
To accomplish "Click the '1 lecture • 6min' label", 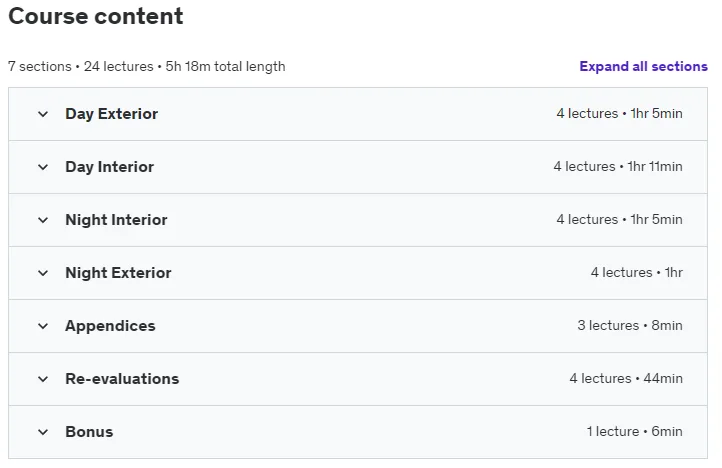I will pos(635,431).
